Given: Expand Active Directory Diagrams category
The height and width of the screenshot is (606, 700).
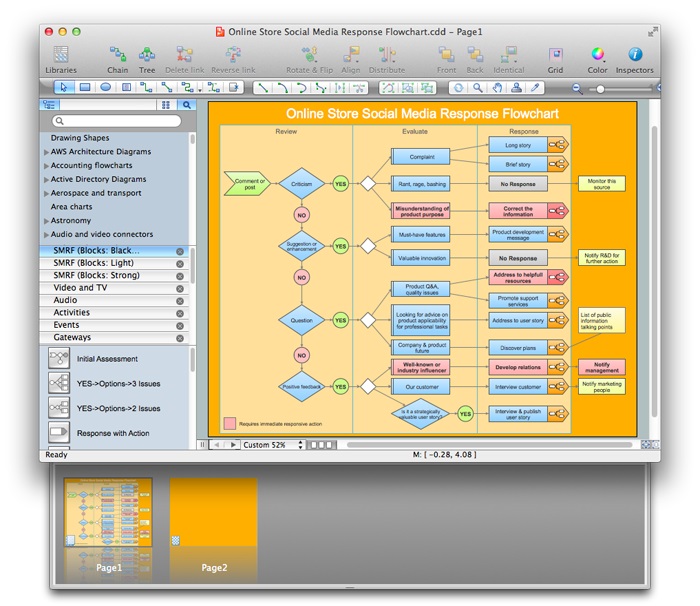Looking at the screenshot, I should click(x=46, y=180).
